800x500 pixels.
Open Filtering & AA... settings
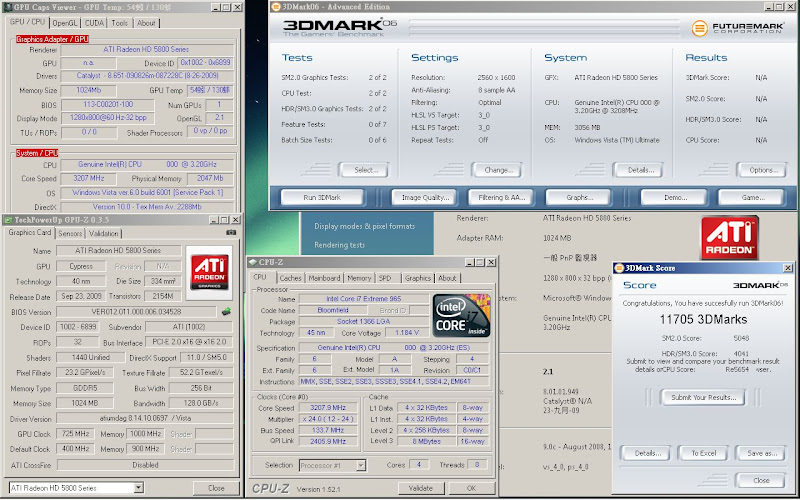click(501, 197)
